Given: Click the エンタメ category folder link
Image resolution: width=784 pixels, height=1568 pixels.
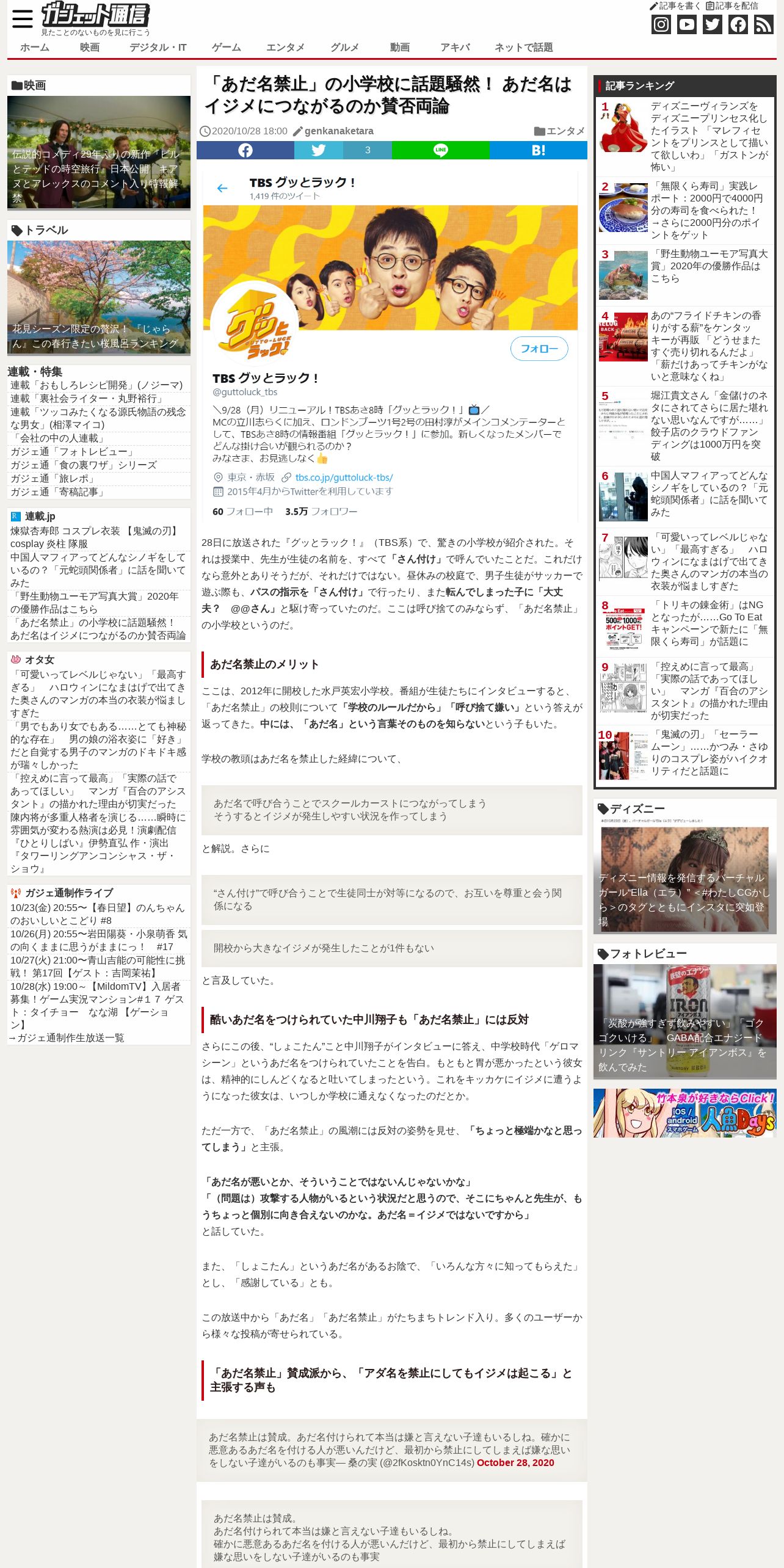Looking at the screenshot, I should (x=559, y=131).
